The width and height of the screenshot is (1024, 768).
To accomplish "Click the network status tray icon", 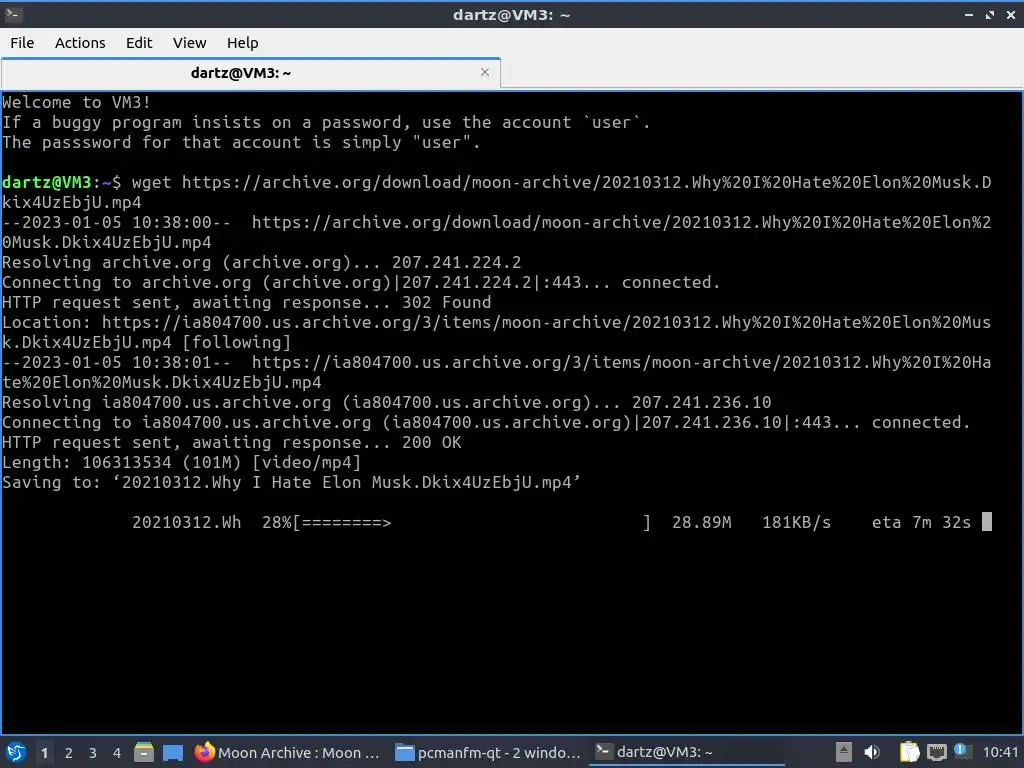I will point(936,752).
